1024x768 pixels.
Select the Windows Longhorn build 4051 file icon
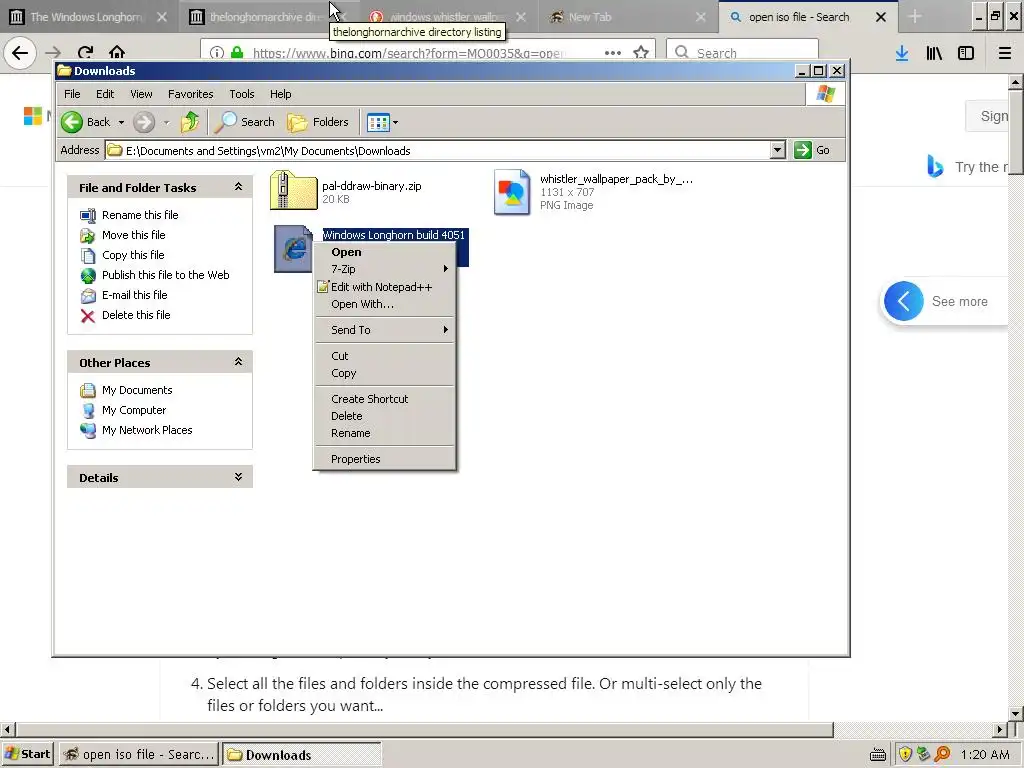[293, 248]
